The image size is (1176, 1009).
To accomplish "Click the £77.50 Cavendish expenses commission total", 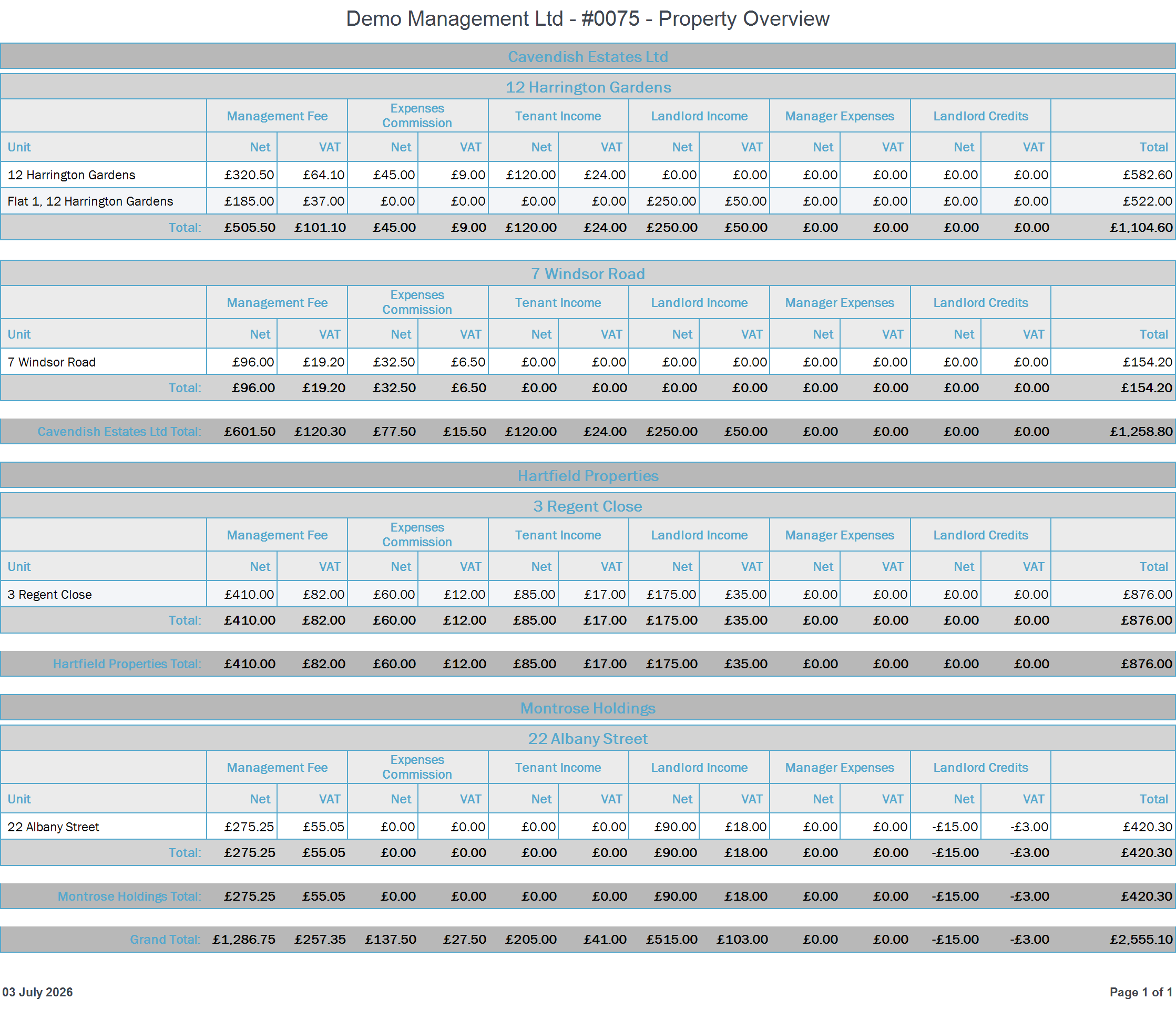I will point(394,432).
